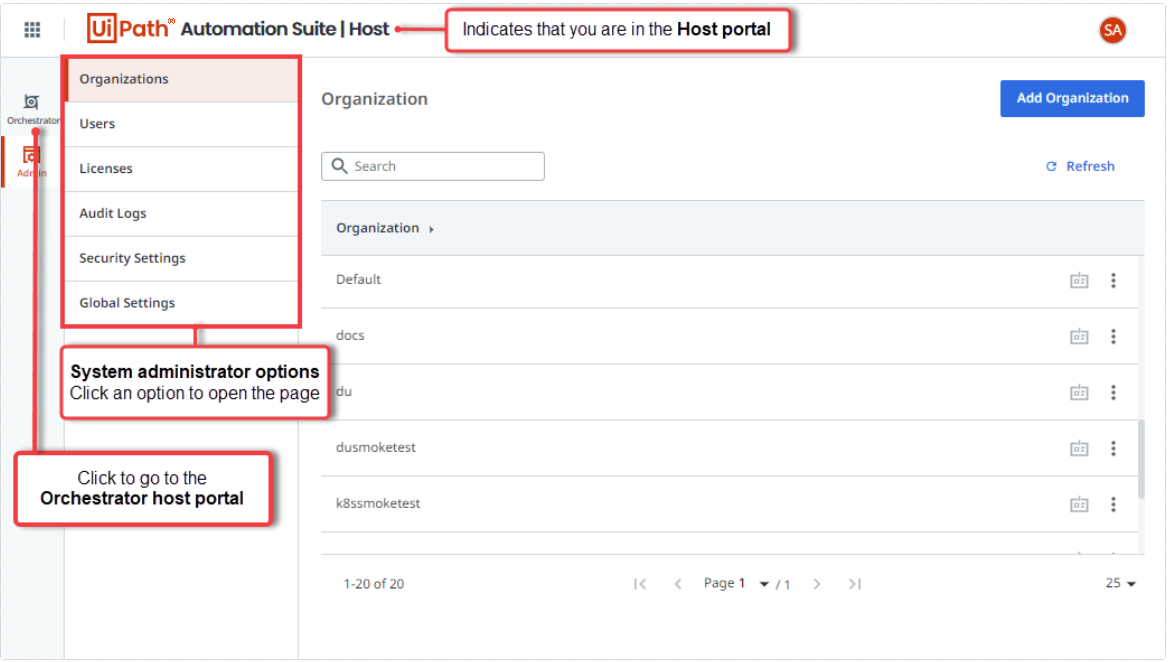Click the Refresh link

[x=1081, y=166]
